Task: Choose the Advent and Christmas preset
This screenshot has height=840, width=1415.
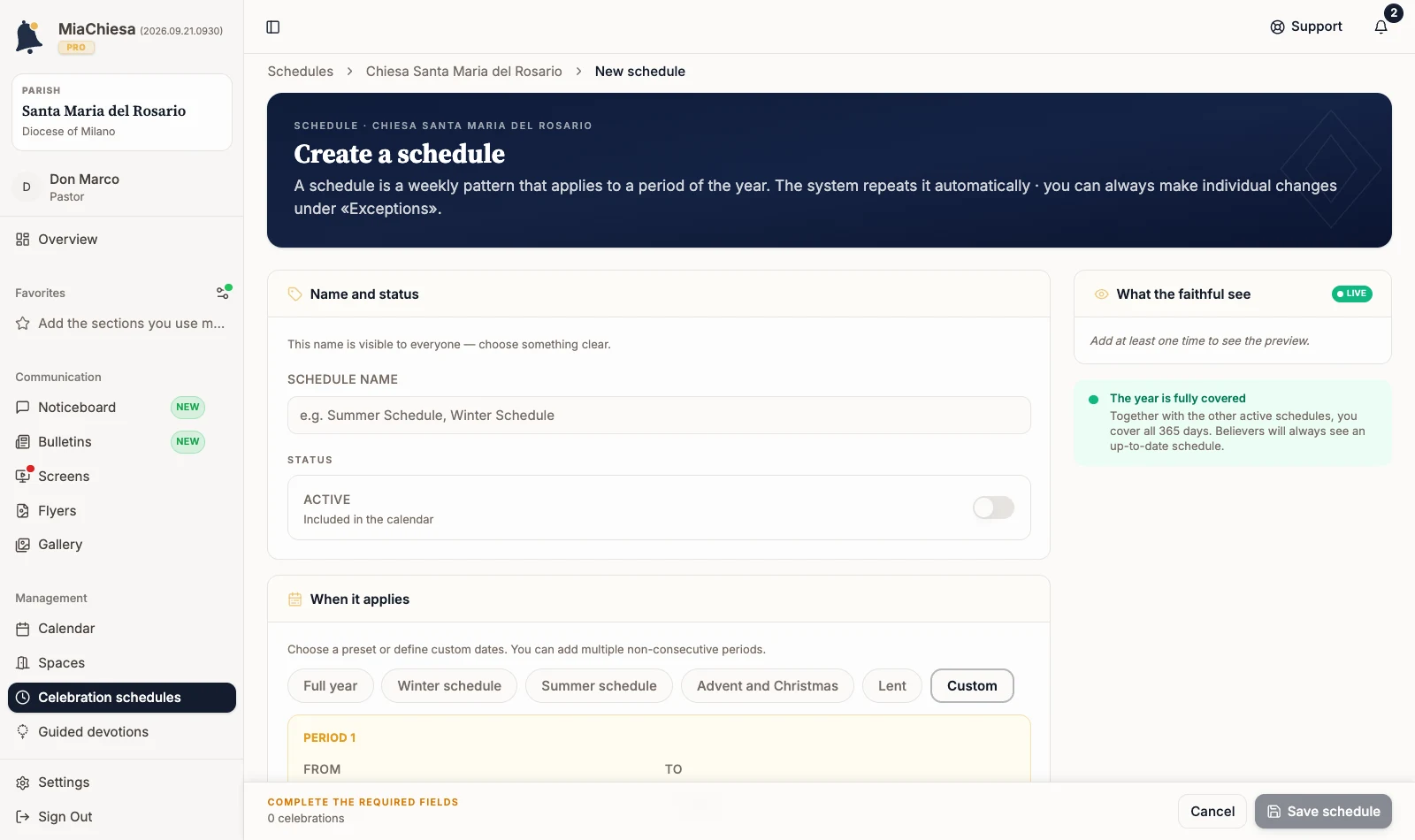Action: pos(768,686)
